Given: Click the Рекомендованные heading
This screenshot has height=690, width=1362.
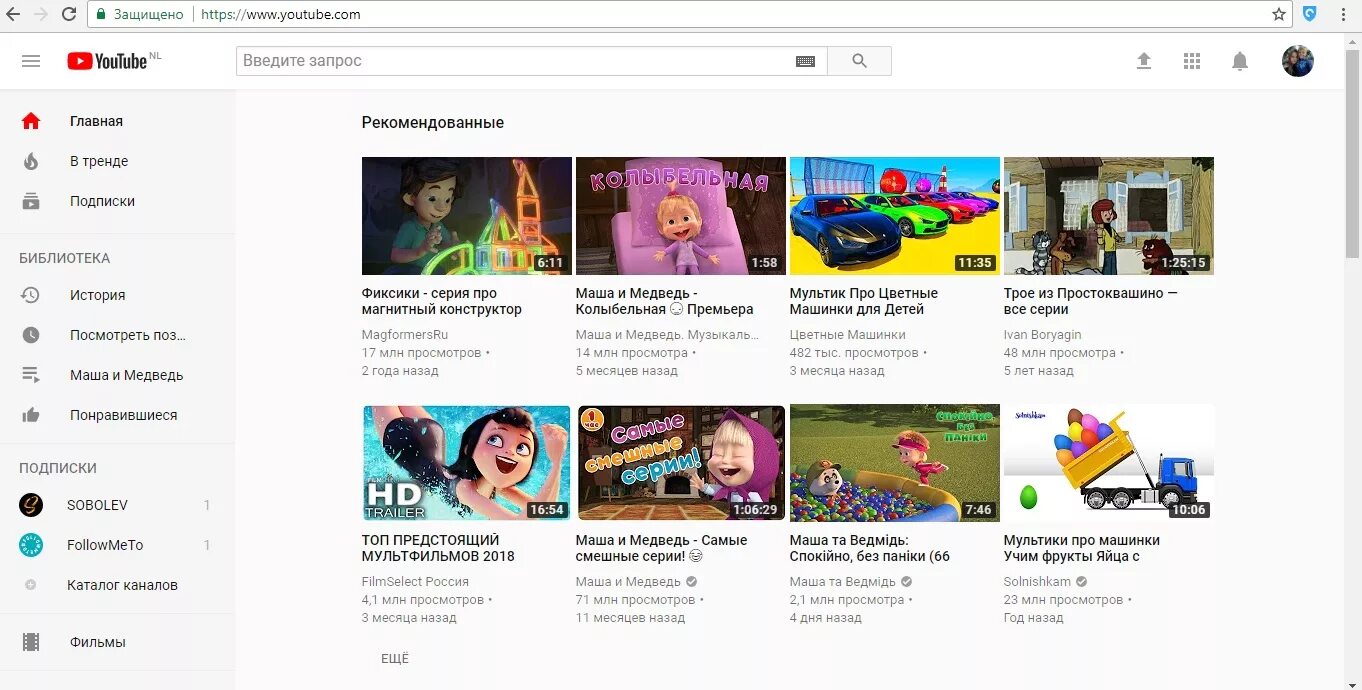Looking at the screenshot, I should coord(433,123).
